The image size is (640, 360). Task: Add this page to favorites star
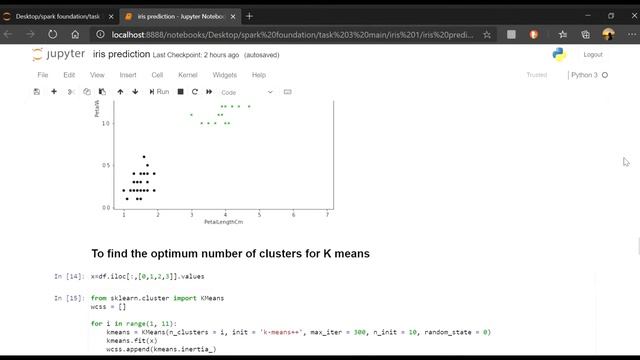pyautogui.click(x=487, y=35)
